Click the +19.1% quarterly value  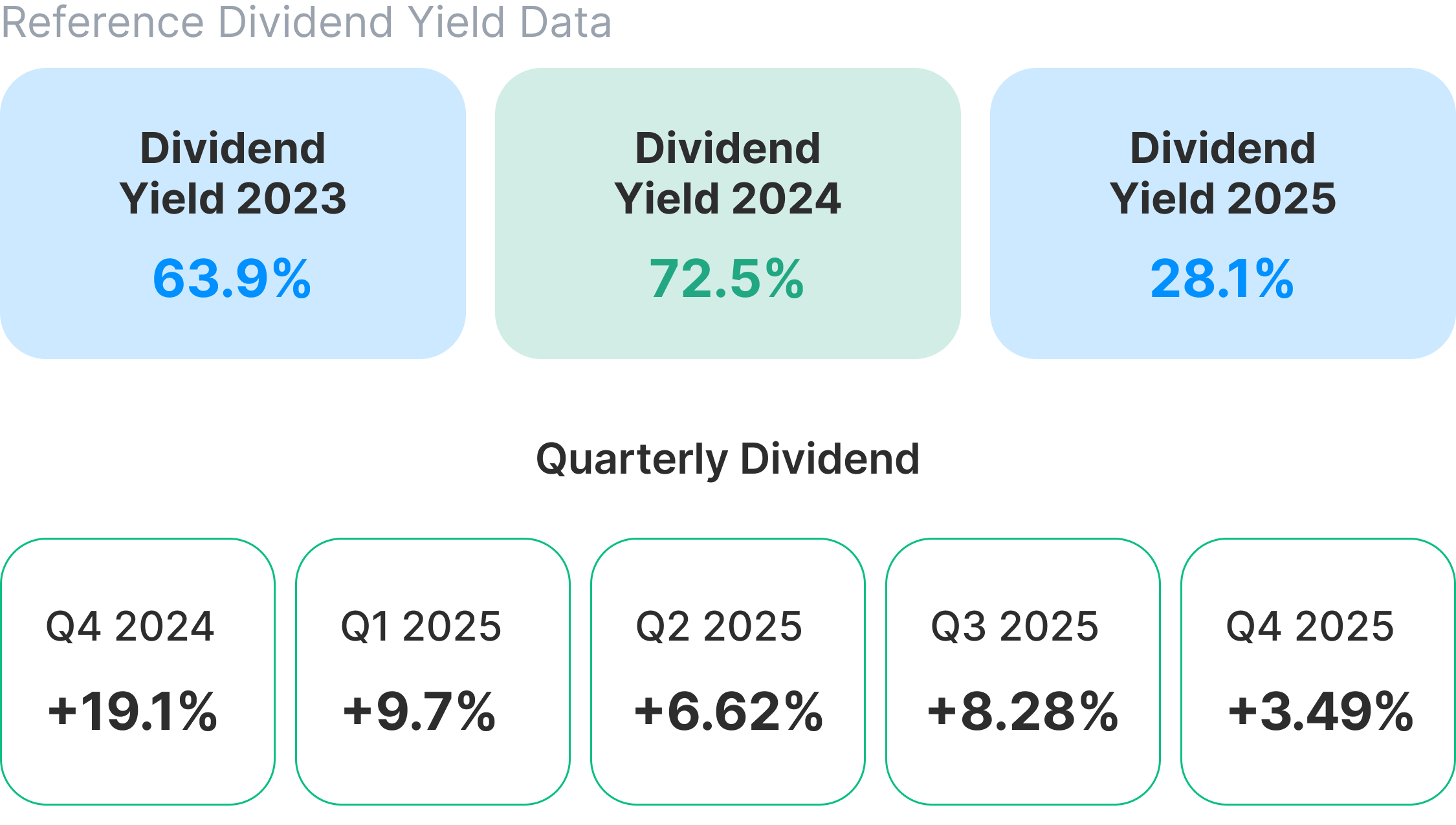(x=133, y=711)
